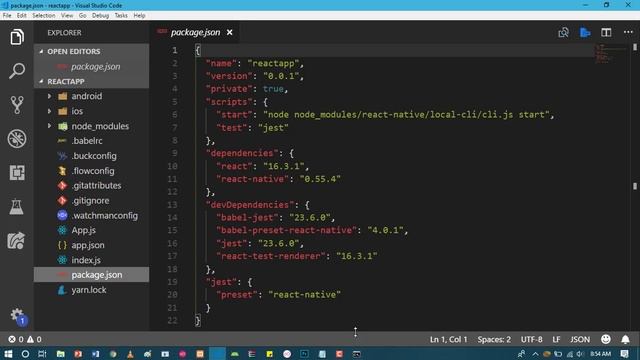Screen dimensions: 640x360
Task: Change indentation via Spaces: 2
Action: click(494, 339)
